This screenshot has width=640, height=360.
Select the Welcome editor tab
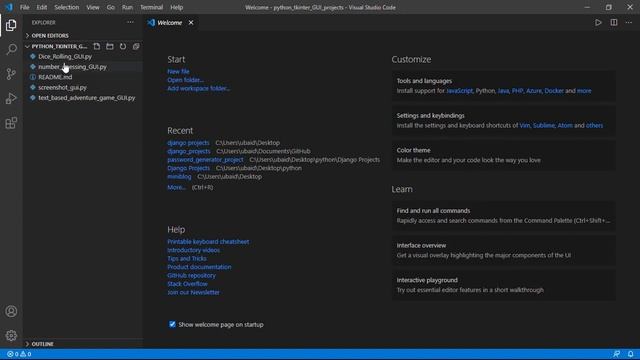click(x=170, y=22)
